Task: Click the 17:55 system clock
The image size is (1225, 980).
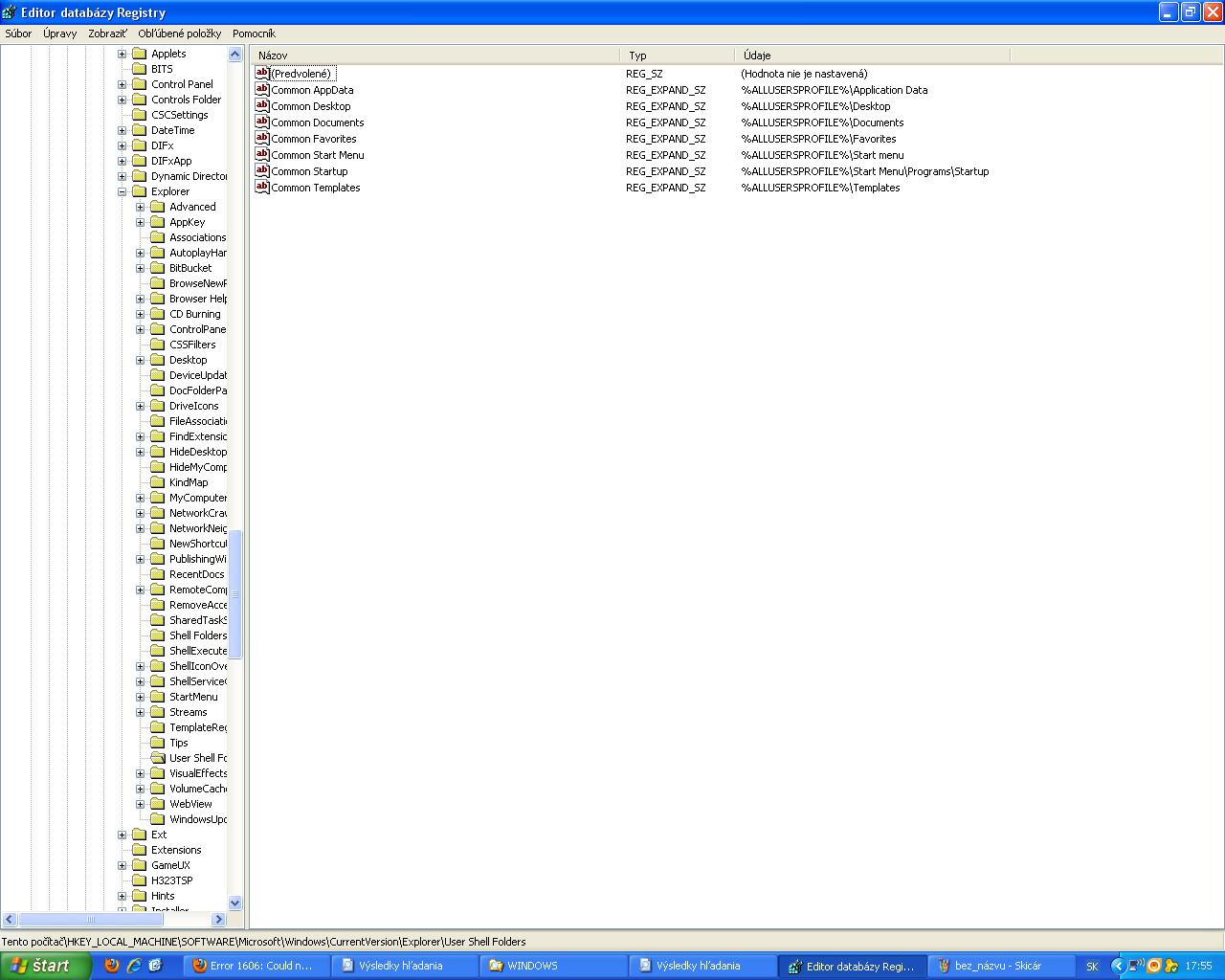Action: click(x=1198, y=967)
